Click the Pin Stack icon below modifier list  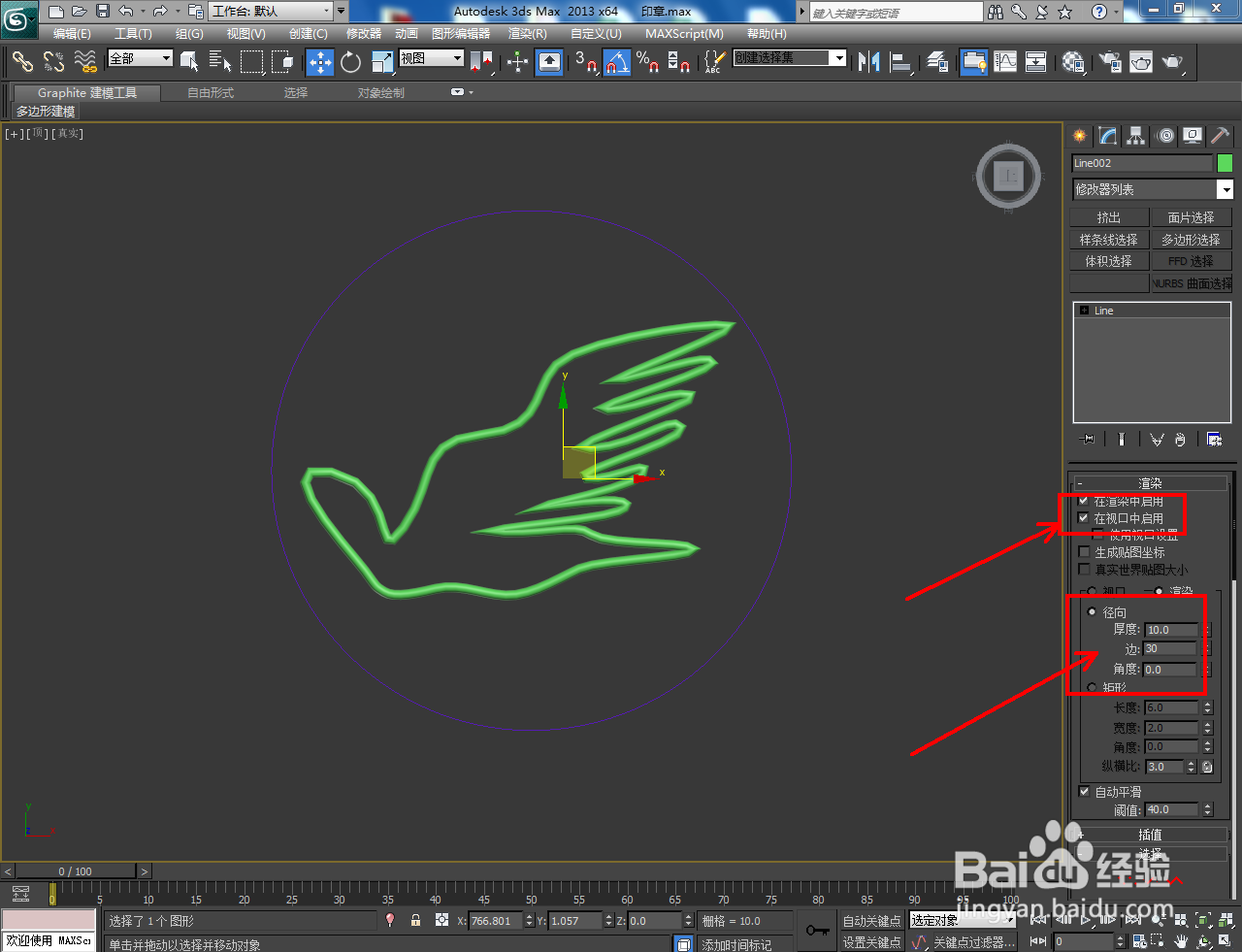pyautogui.click(x=1087, y=439)
